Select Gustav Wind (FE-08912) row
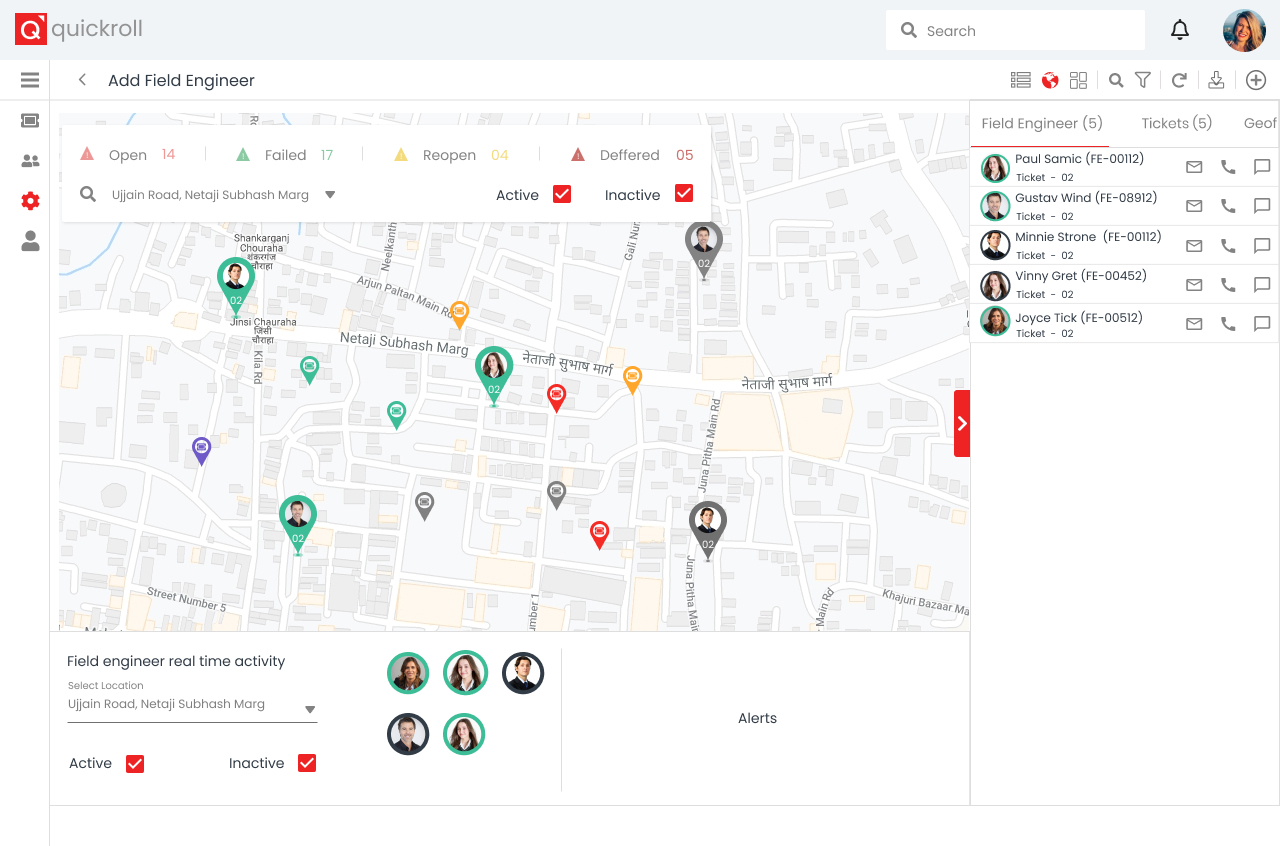This screenshot has width=1280, height=846. [x=1124, y=206]
